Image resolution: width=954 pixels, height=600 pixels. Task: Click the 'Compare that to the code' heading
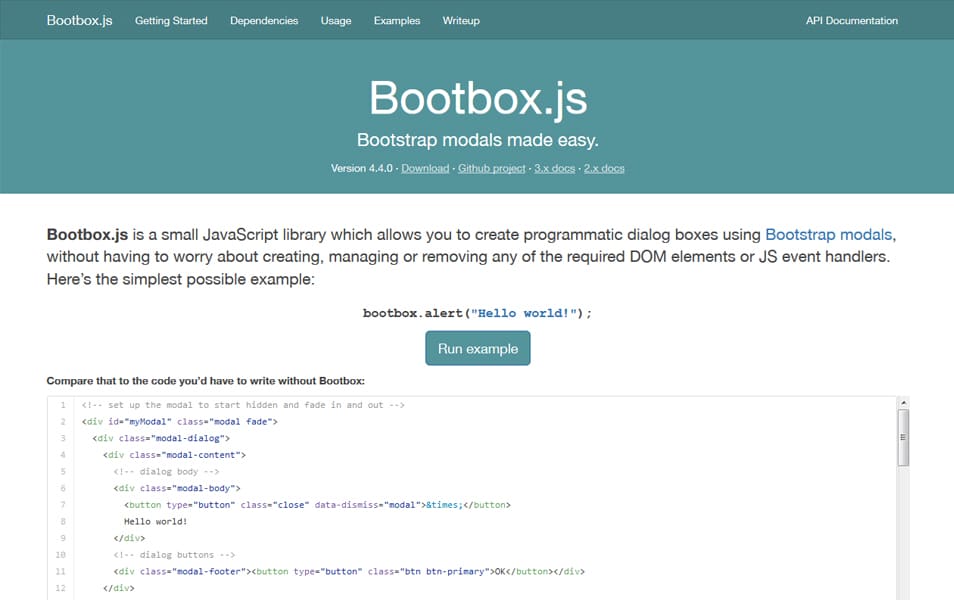[x=206, y=381]
